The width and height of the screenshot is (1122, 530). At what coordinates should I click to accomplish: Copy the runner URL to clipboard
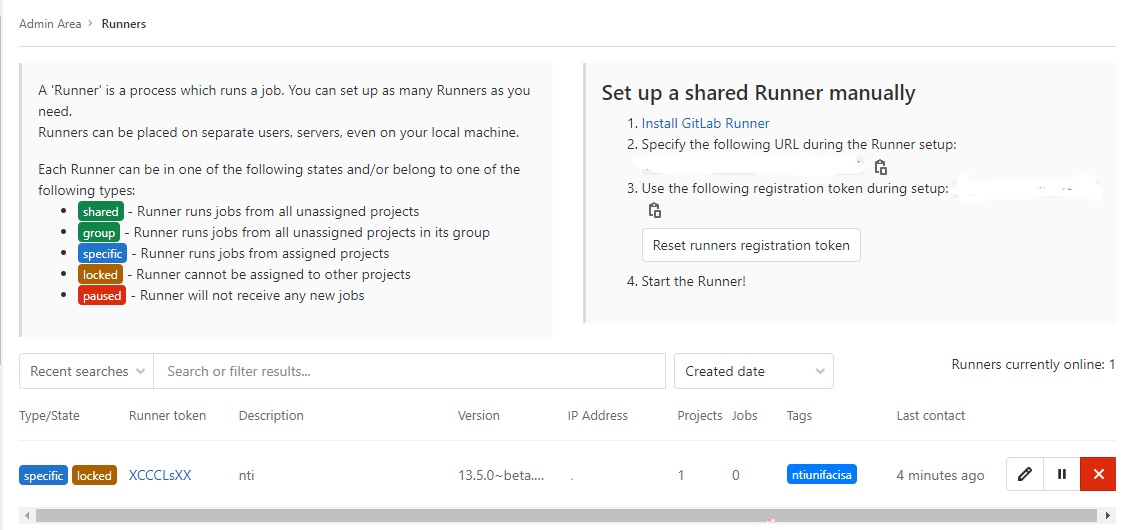tap(881, 167)
